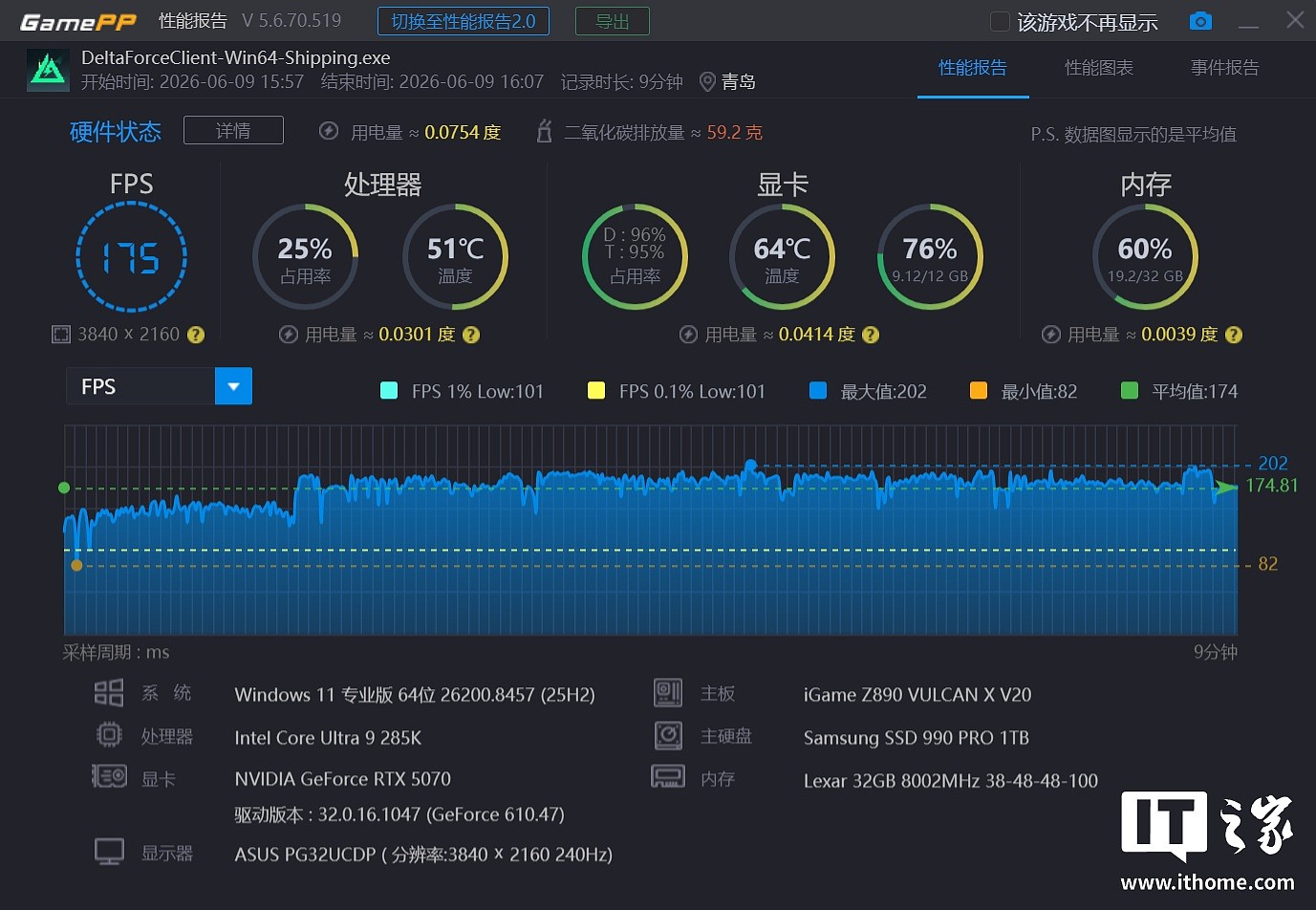Viewport: 1316px width, 910px height.
Task: Click the version V 5.6.70.519 text
Action: point(291,21)
